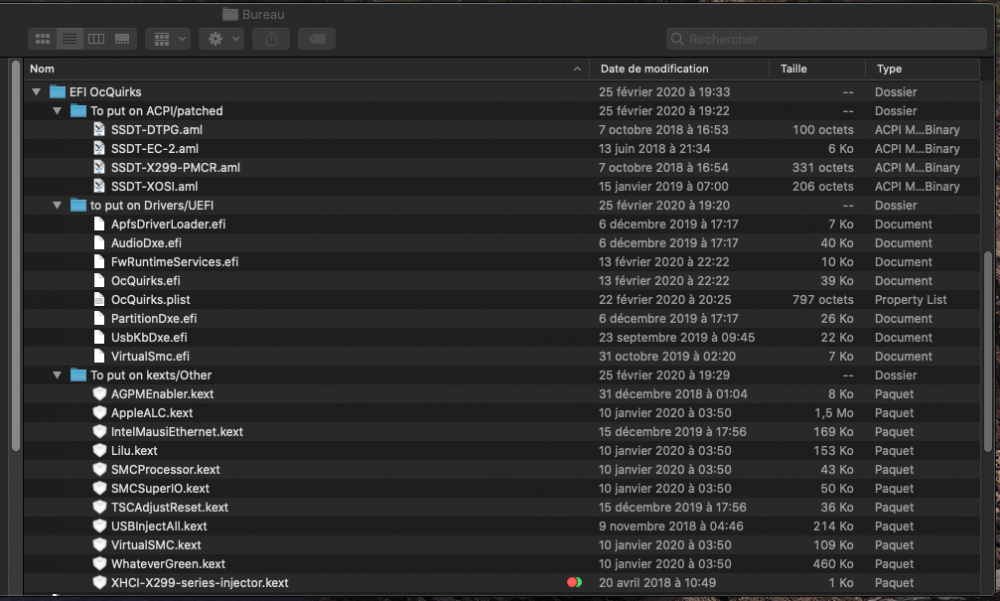Click the left sidebar scrollbar
This screenshot has height=601, width=1000.
(x=15, y=255)
